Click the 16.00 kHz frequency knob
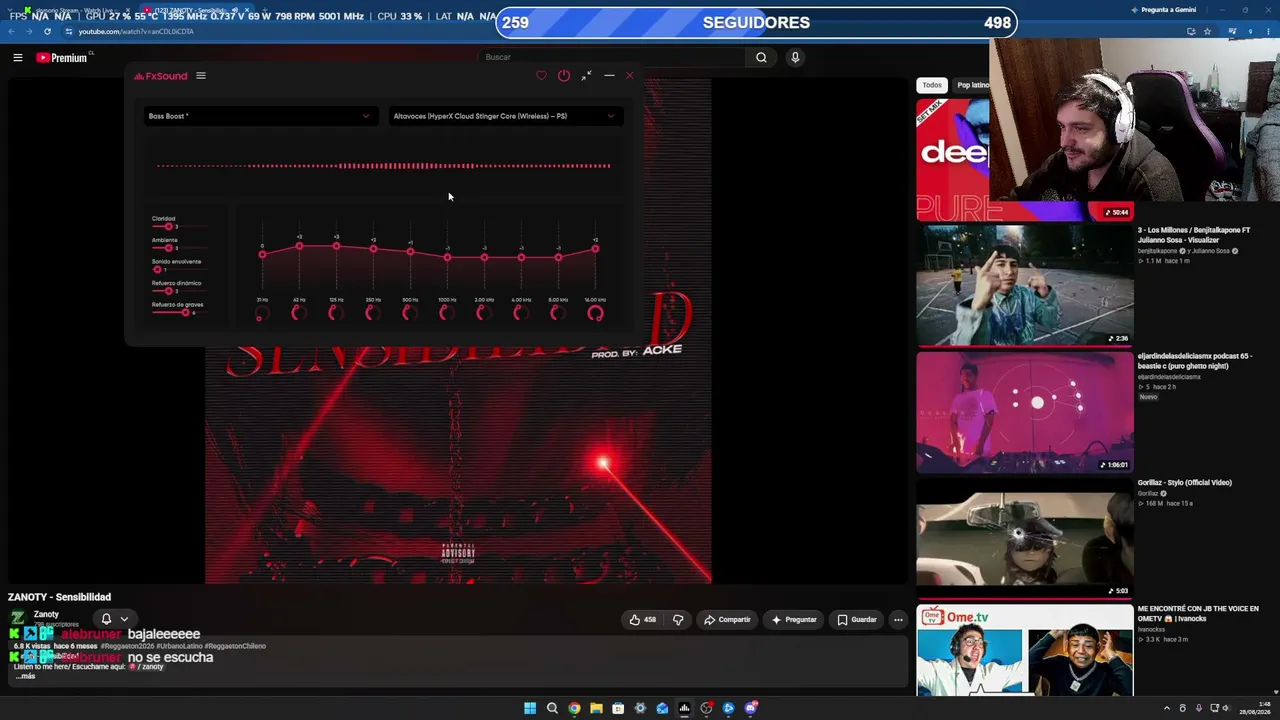 coord(595,314)
